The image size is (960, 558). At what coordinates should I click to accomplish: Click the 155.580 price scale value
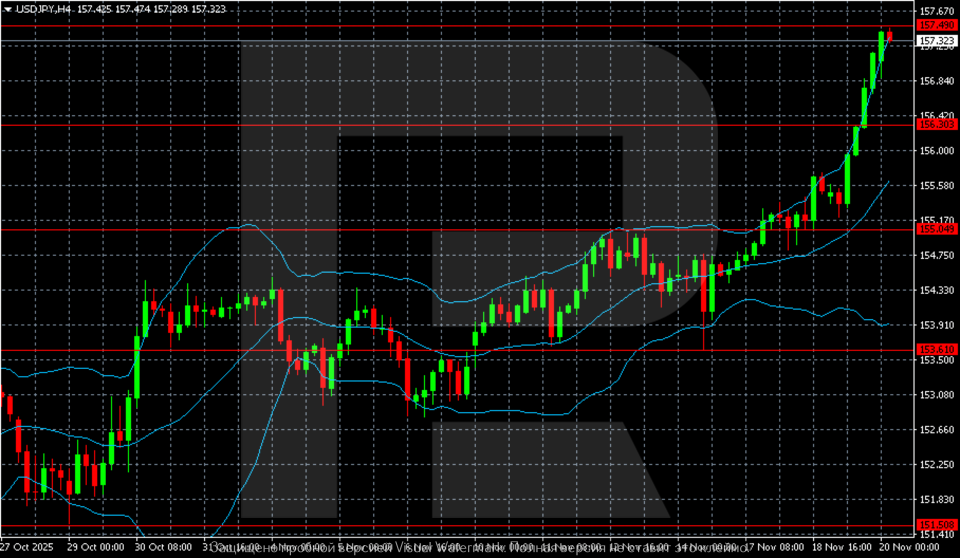point(936,185)
